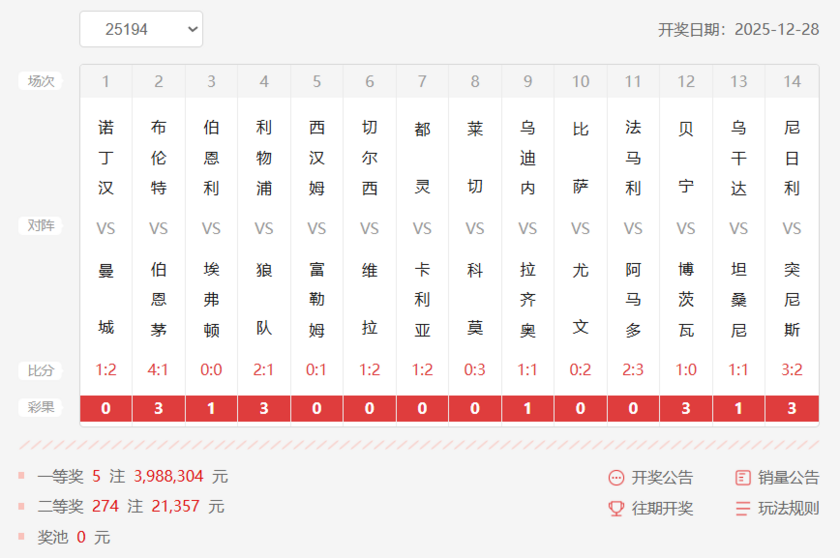Select match number 1 header cell
The image size is (840, 558).
pyautogui.click(x=106, y=81)
